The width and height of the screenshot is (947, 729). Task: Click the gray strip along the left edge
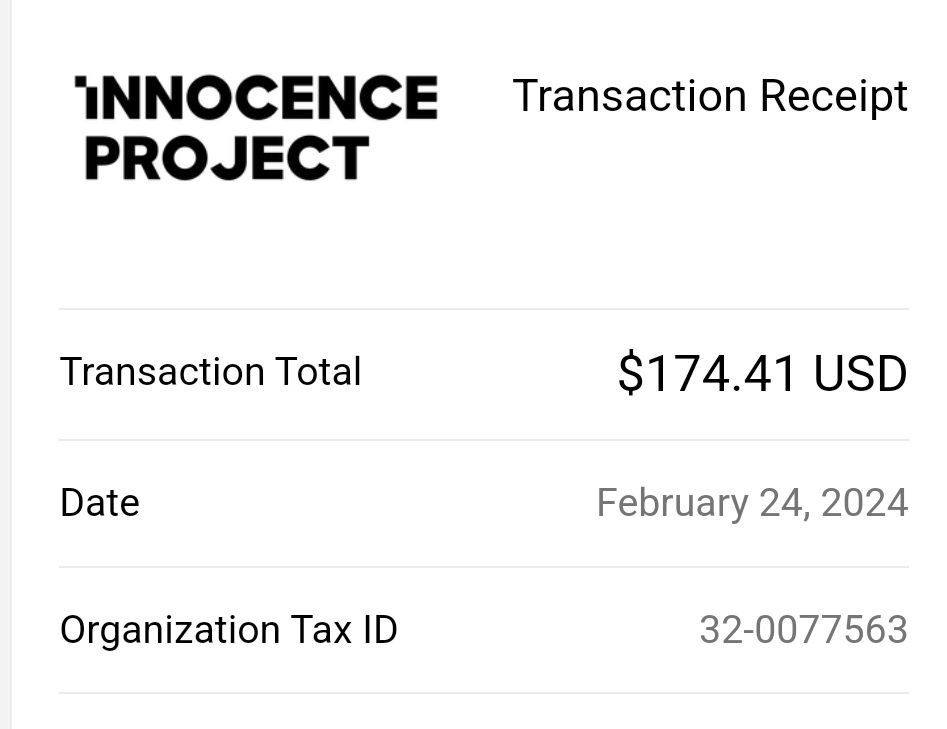coord(5,364)
